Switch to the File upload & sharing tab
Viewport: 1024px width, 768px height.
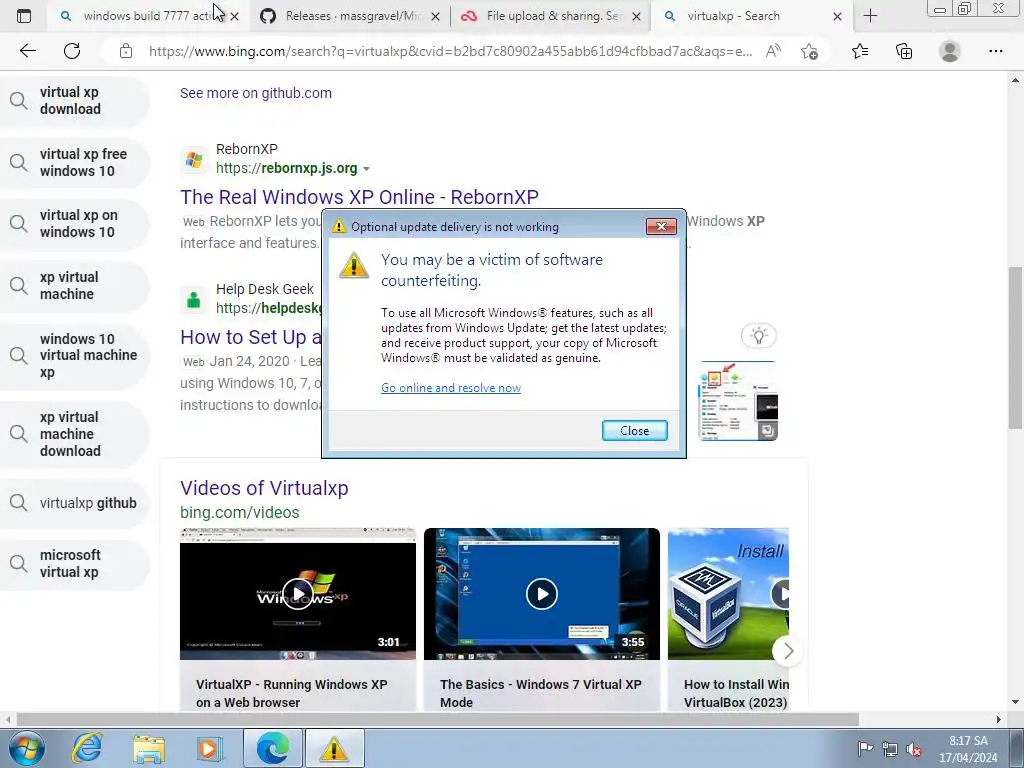coord(551,16)
